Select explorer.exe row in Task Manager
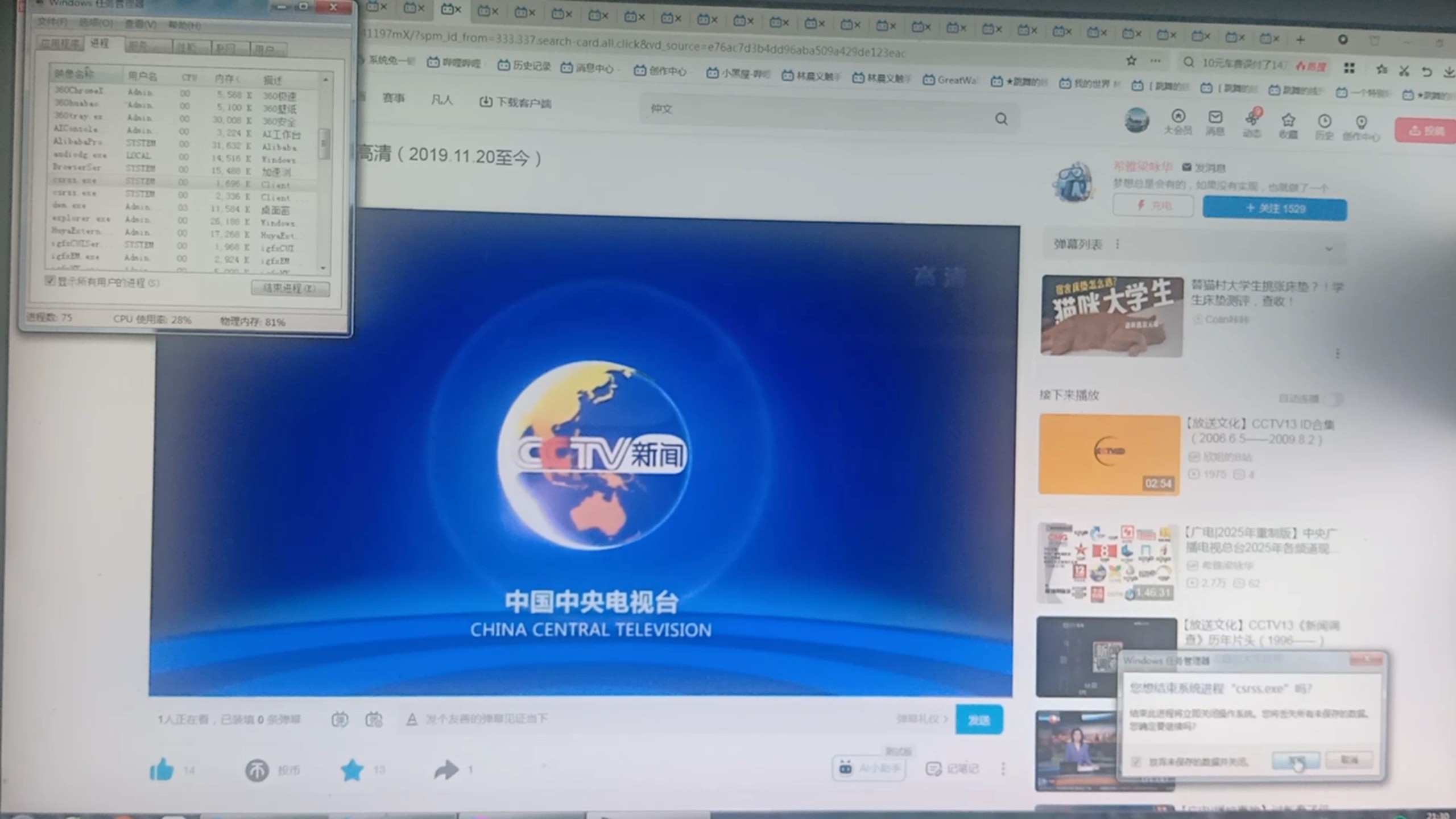Screen dimensions: 1456x819 (x=182, y=220)
